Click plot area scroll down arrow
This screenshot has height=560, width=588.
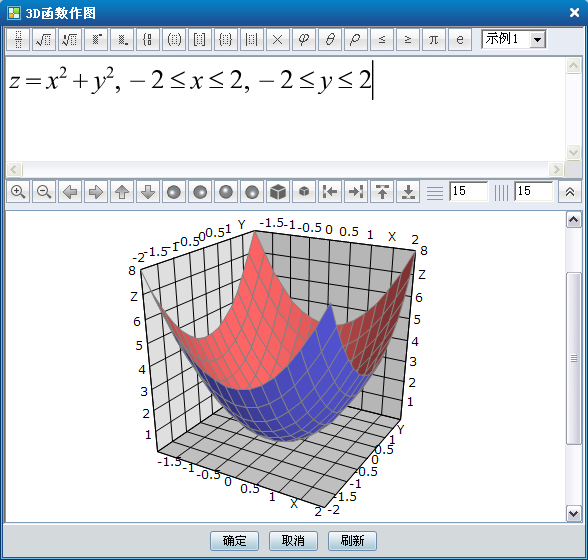click(x=574, y=513)
